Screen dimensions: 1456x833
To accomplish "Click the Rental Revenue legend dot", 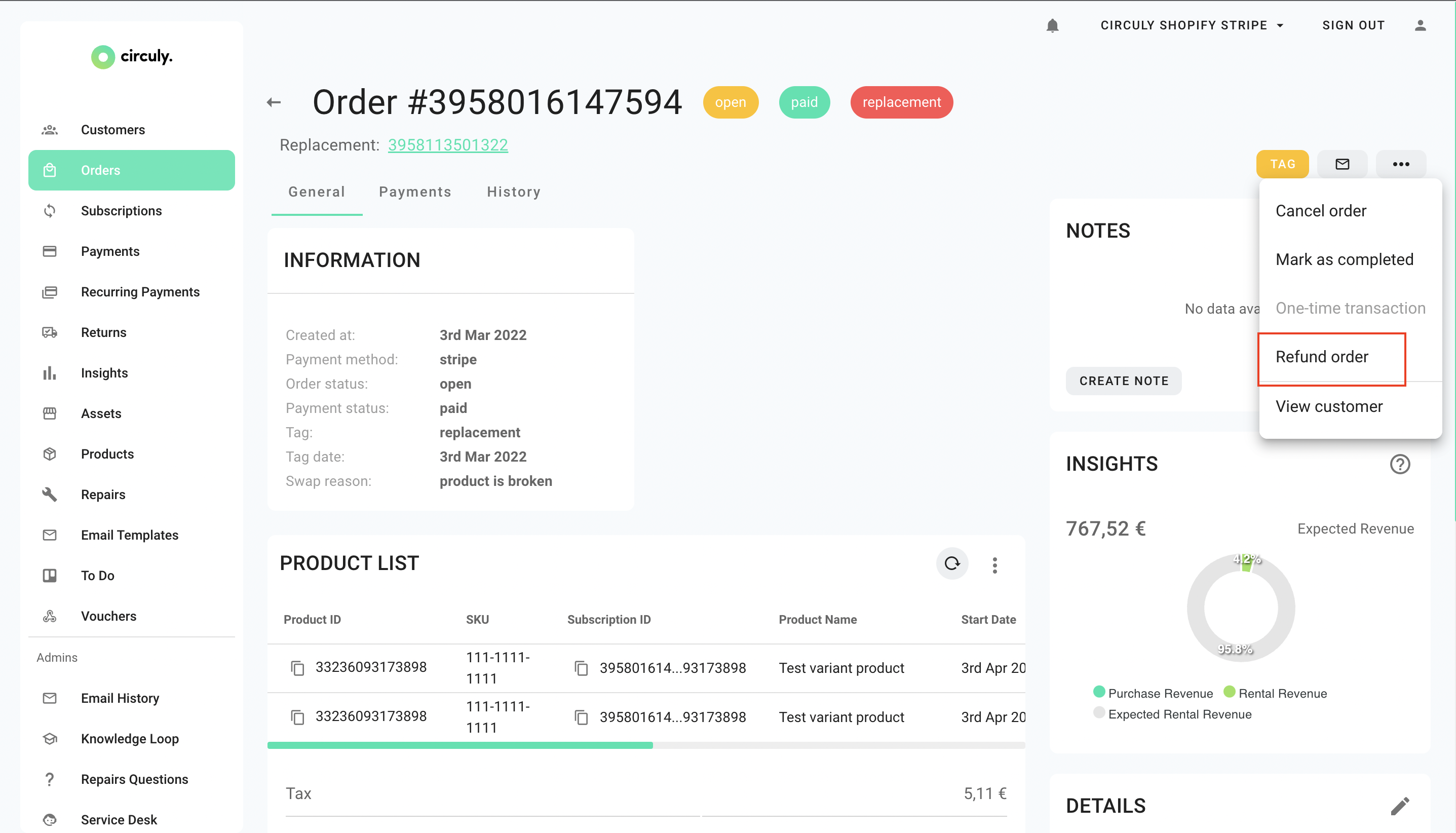I will (1229, 692).
